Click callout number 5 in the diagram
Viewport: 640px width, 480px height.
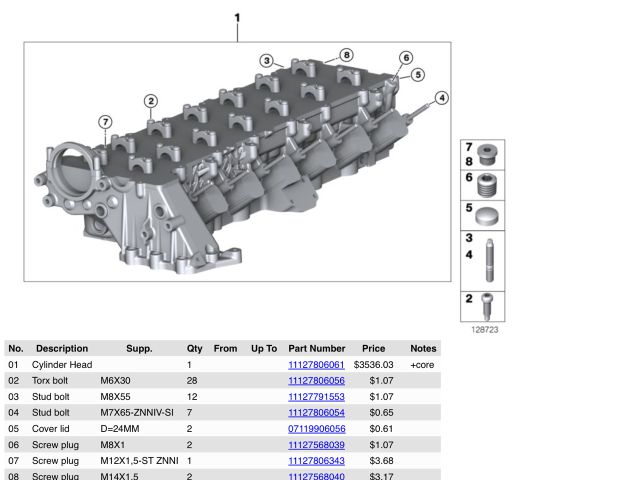tap(417, 74)
